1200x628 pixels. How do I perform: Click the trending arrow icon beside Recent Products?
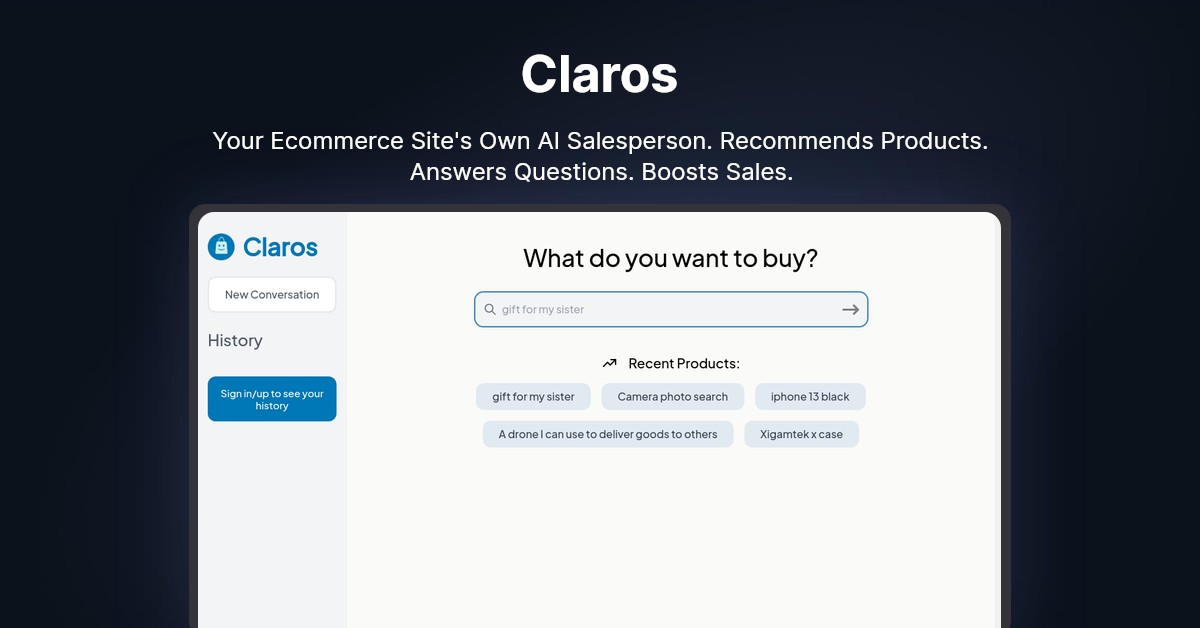point(610,363)
